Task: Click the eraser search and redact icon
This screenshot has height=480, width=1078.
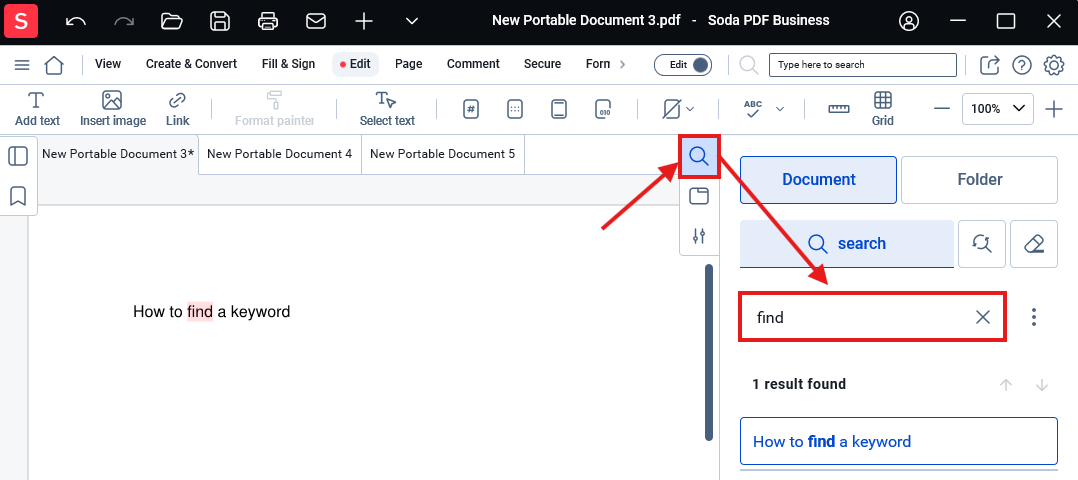Action: coord(1034,243)
